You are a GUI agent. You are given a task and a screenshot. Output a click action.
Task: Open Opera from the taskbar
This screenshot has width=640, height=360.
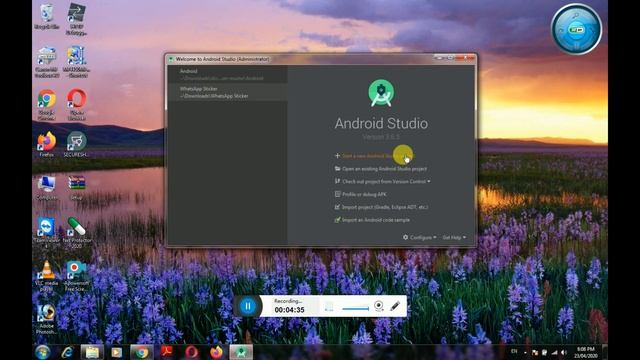(191, 352)
